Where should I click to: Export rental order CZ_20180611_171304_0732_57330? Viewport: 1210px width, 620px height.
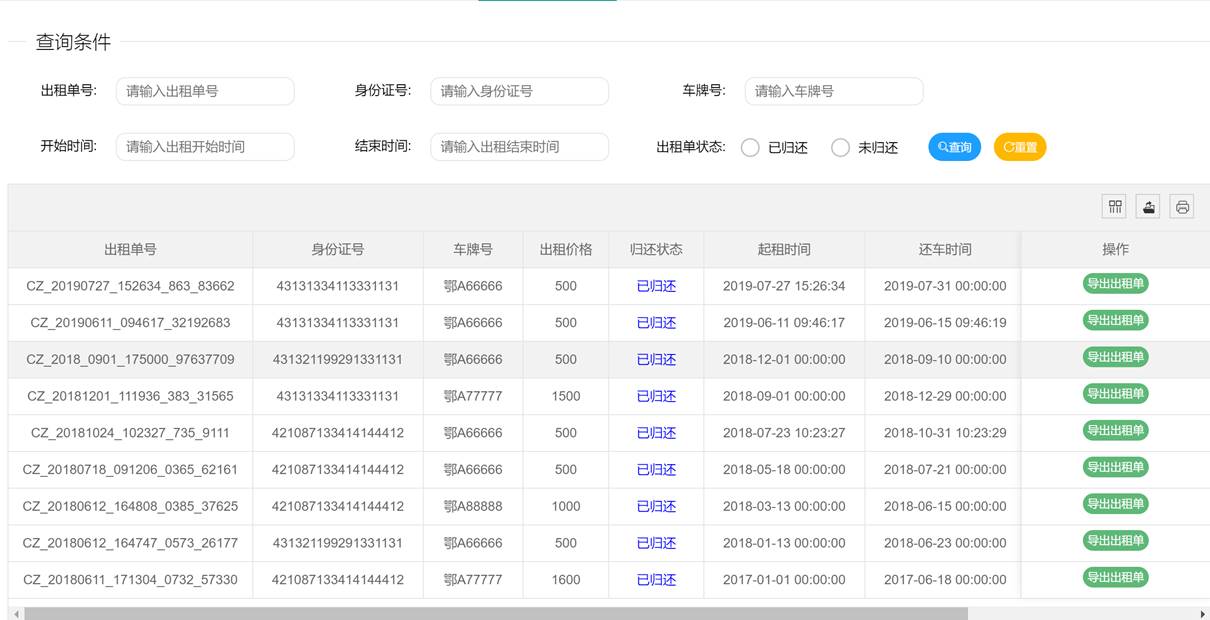[1115, 577]
